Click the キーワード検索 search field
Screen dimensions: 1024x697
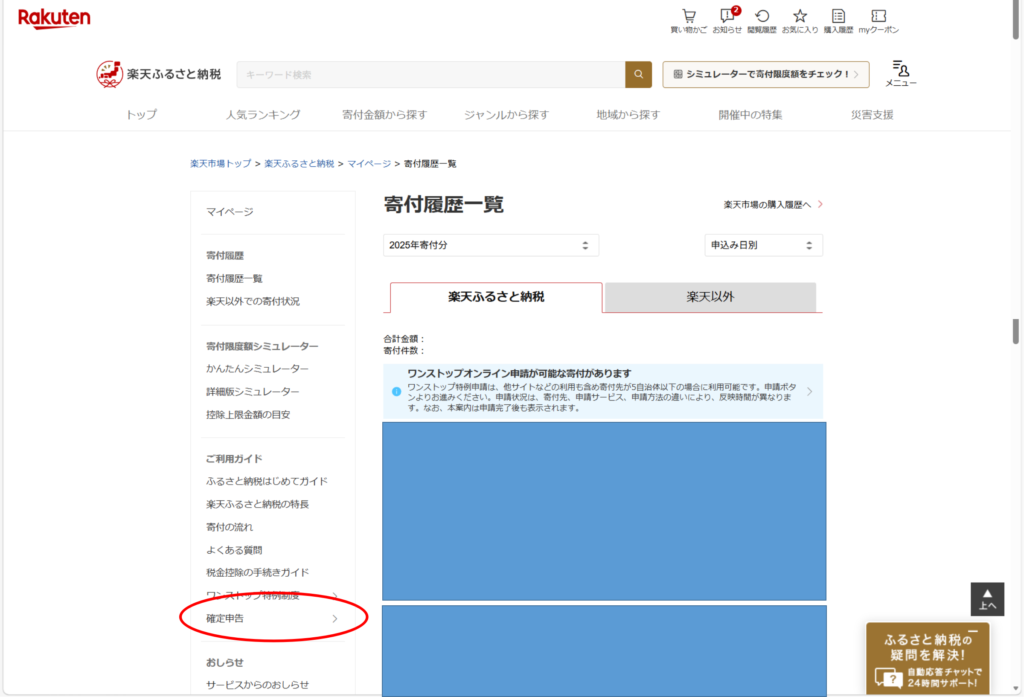[430, 74]
